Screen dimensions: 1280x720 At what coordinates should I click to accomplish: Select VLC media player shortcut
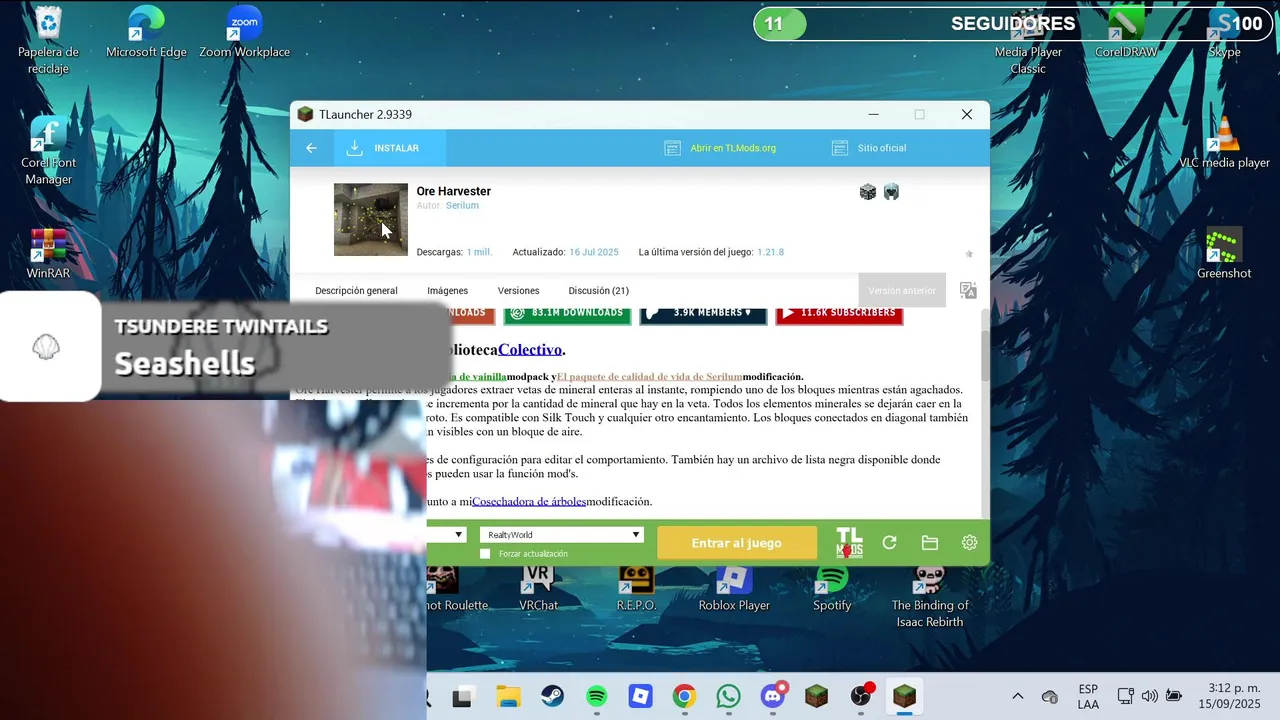click(1224, 143)
